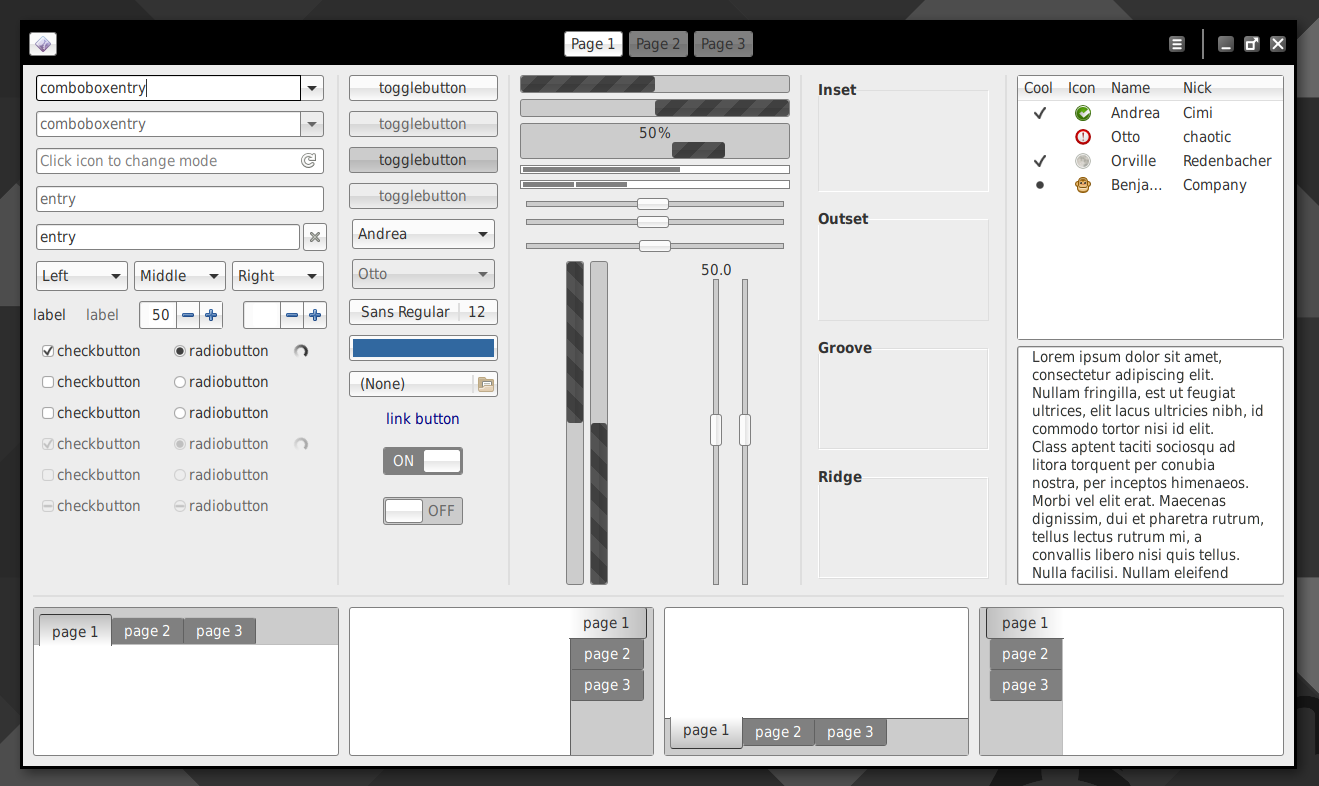Toggle the Cool checkmark for Andrea
Image resolution: width=1319 pixels, height=786 pixels.
[1040, 113]
